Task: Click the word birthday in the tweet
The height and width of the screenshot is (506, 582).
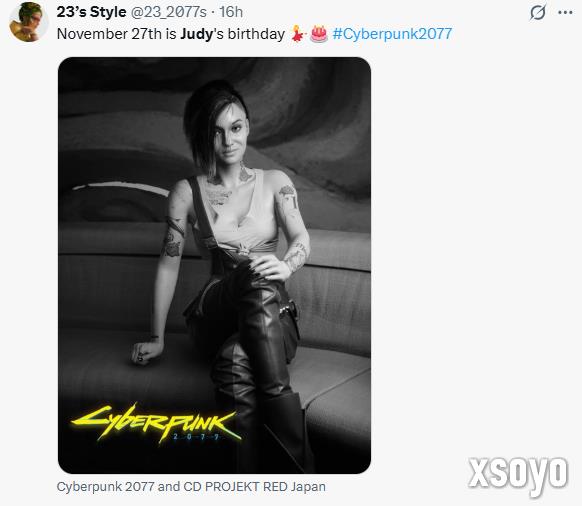Action: (256, 34)
